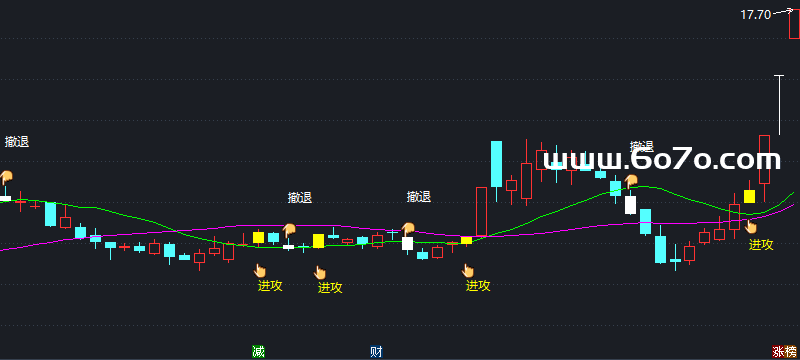
Task: Click the hand icon above the first 进攻
Action: [260, 270]
